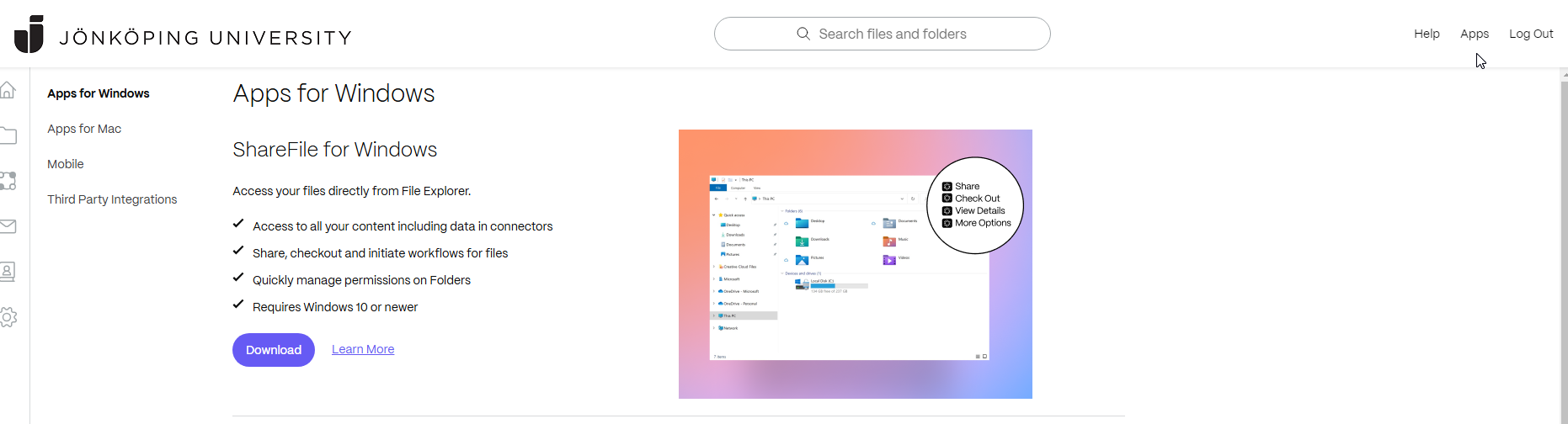
Task: Open the Workflows icon in sidebar
Action: pyautogui.click(x=8, y=181)
